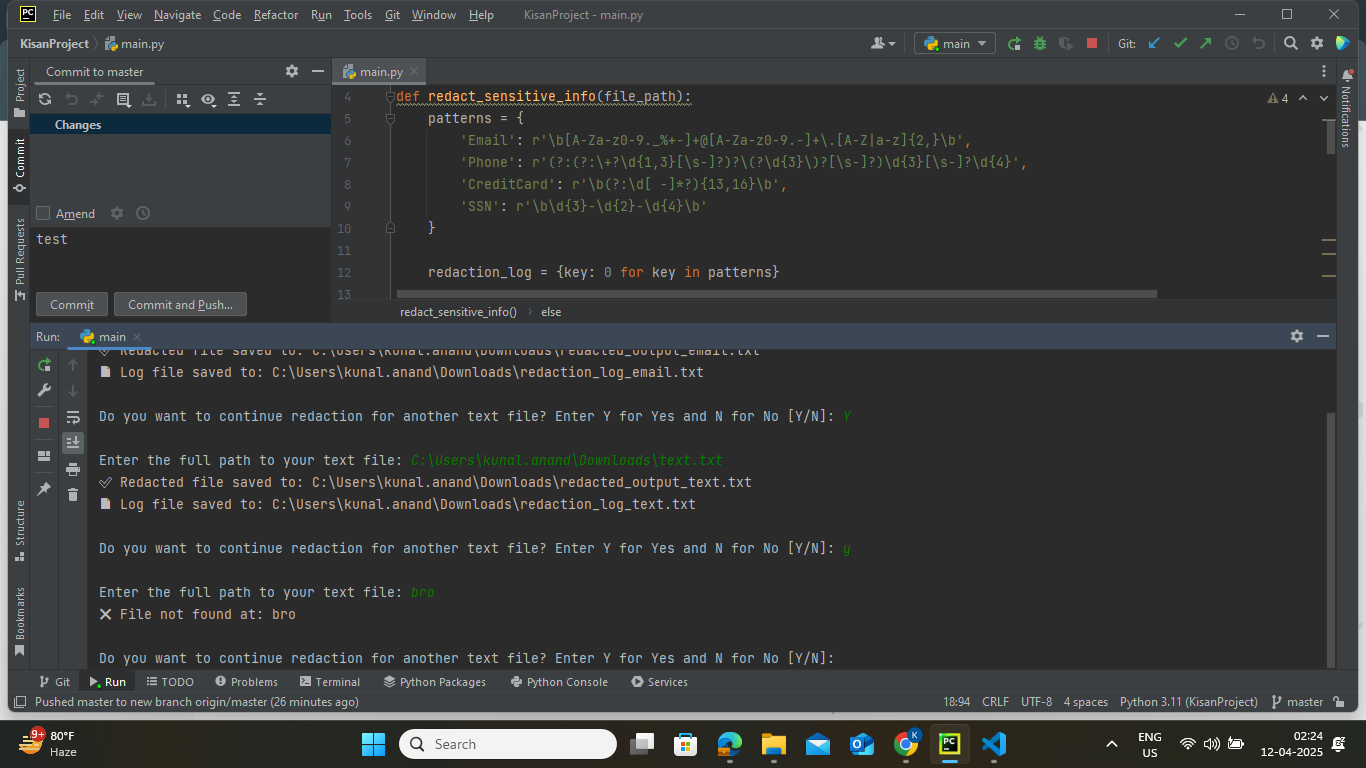This screenshot has width=1366, height=768.
Task: Tick the Amend checkbox
Action: (x=43, y=213)
